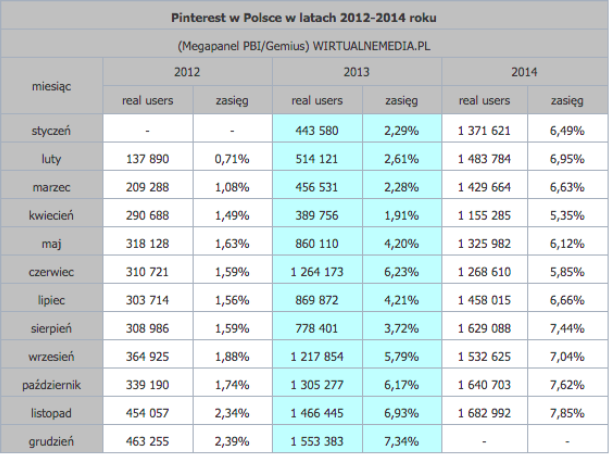Click the table title 'Pinterest w Polsce w latach 2012-2014 roku'

pos(304,18)
